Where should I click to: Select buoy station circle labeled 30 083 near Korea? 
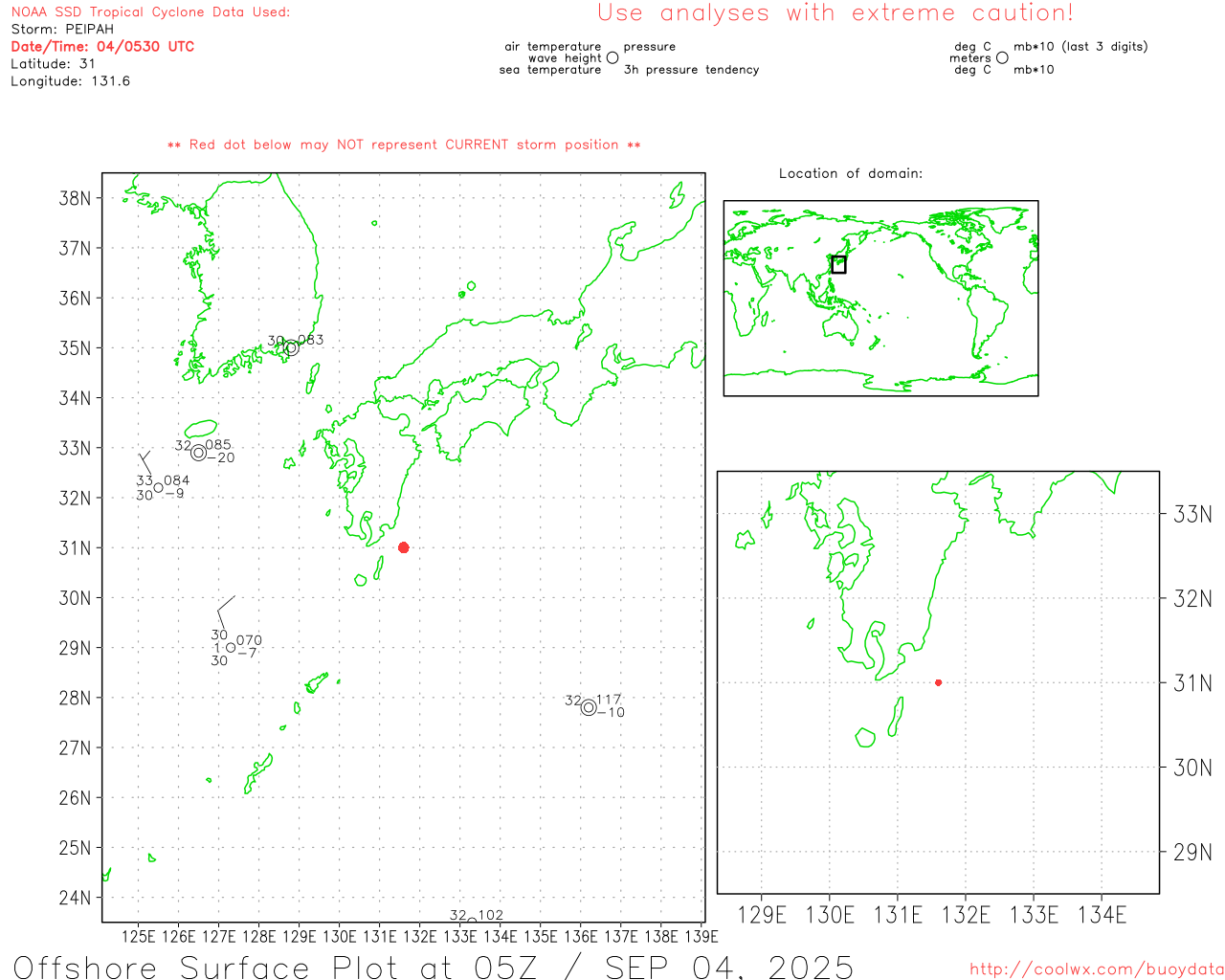pos(291,348)
